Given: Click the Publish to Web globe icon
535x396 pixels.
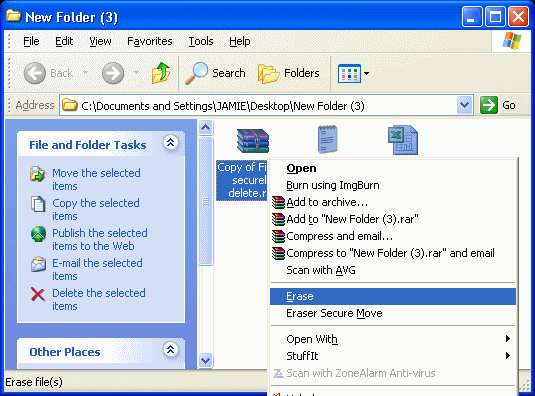Looking at the screenshot, I should 38,234.
